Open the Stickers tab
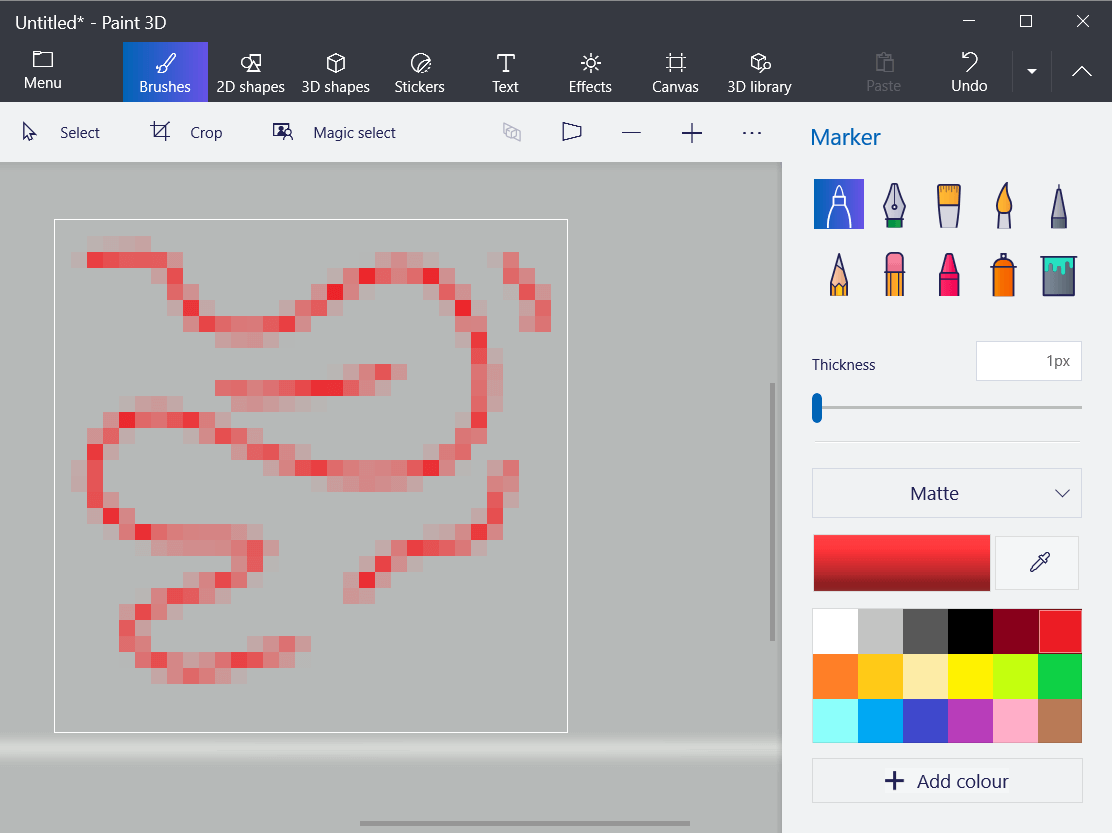Screen dimensions: 1112x833 [x=419, y=71]
